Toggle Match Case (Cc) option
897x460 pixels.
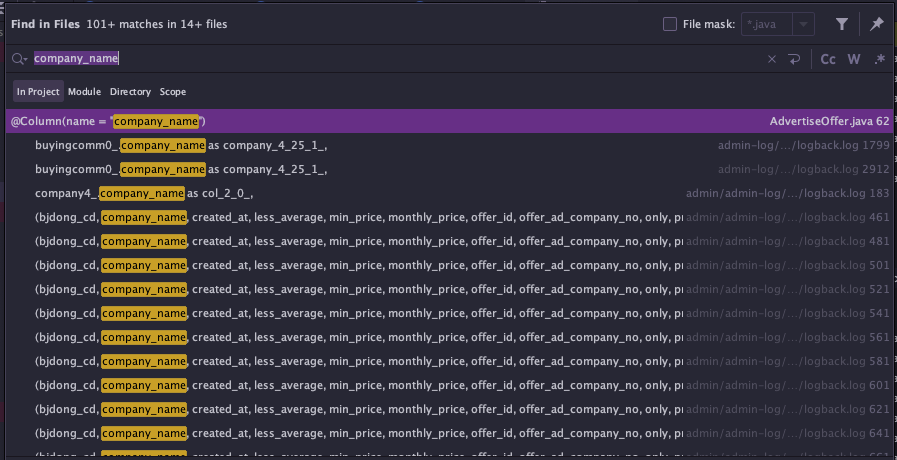pos(828,59)
